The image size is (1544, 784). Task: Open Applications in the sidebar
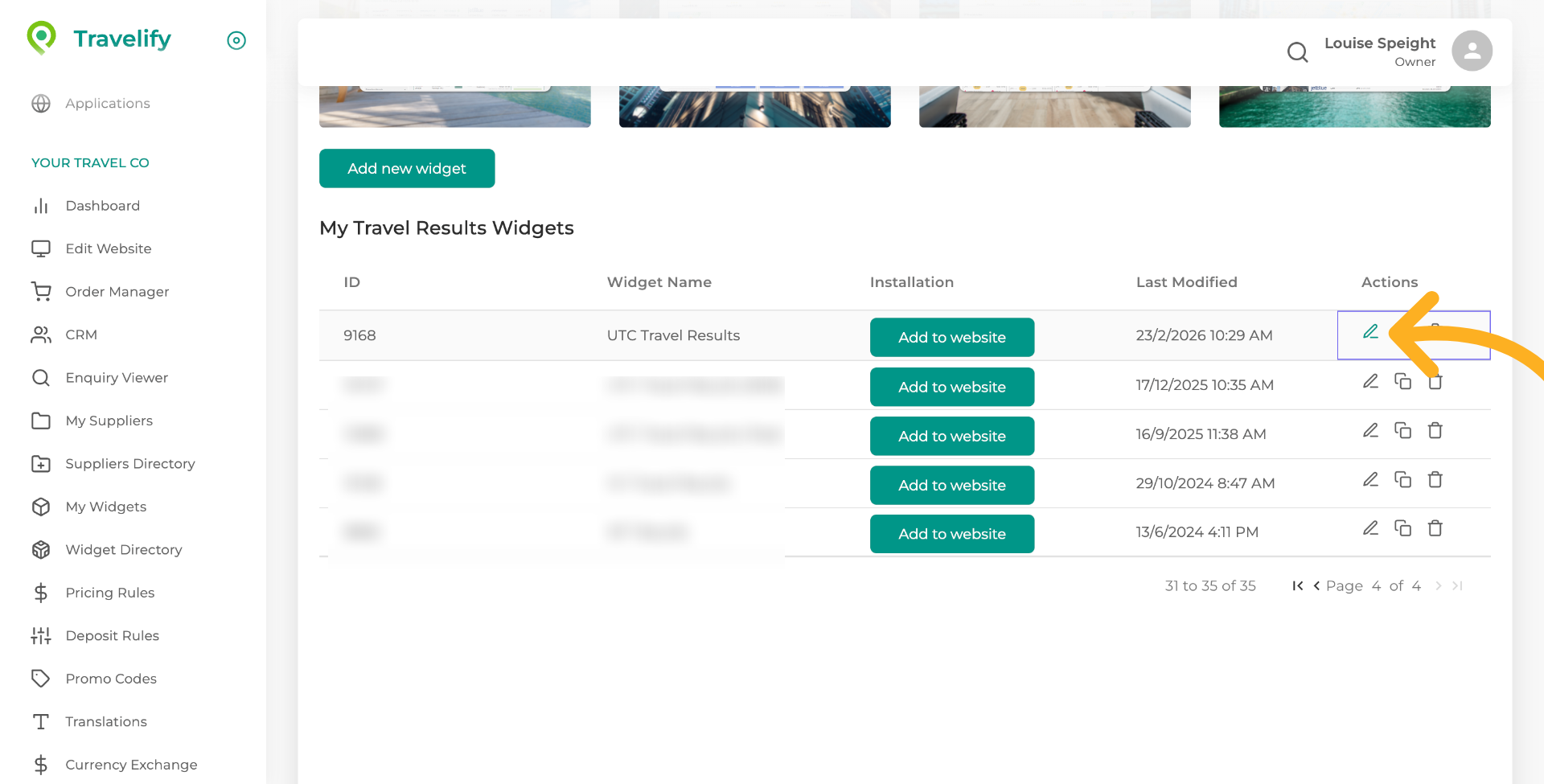107,104
